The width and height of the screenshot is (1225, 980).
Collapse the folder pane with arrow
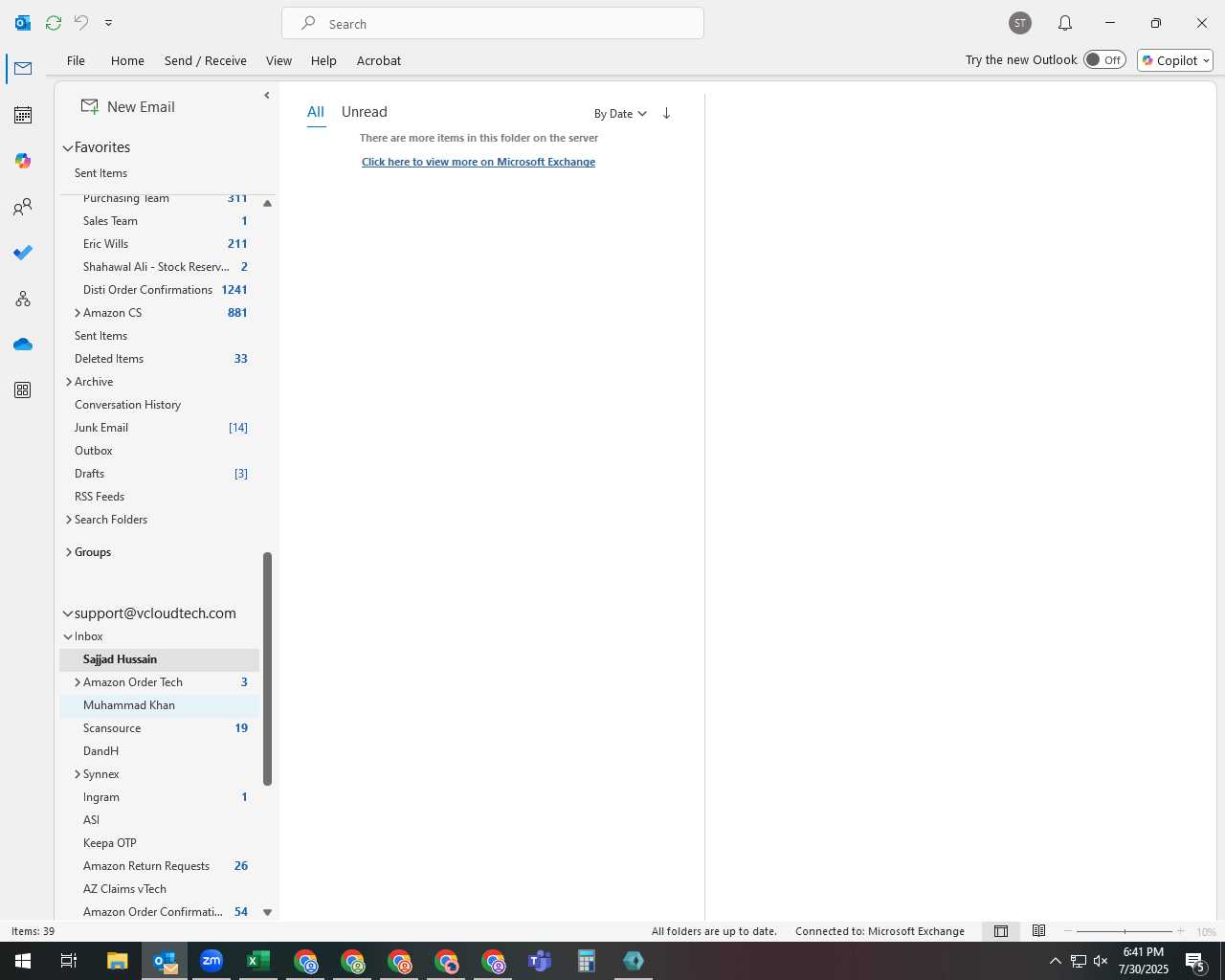[x=266, y=95]
